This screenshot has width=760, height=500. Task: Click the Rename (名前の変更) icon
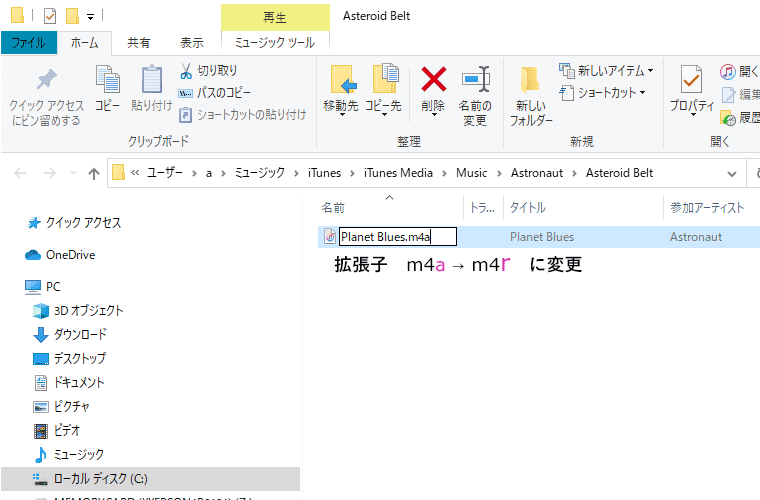tap(475, 79)
